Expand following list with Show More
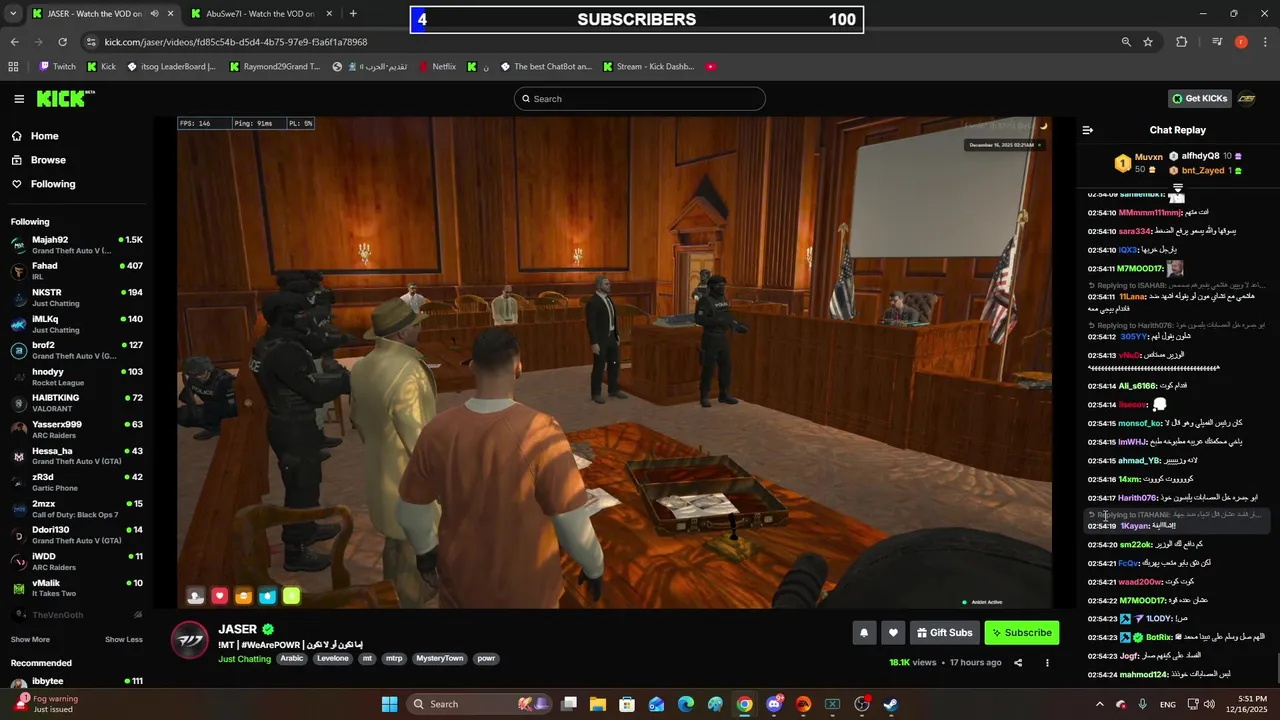This screenshot has width=1280, height=720. point(30,640)
